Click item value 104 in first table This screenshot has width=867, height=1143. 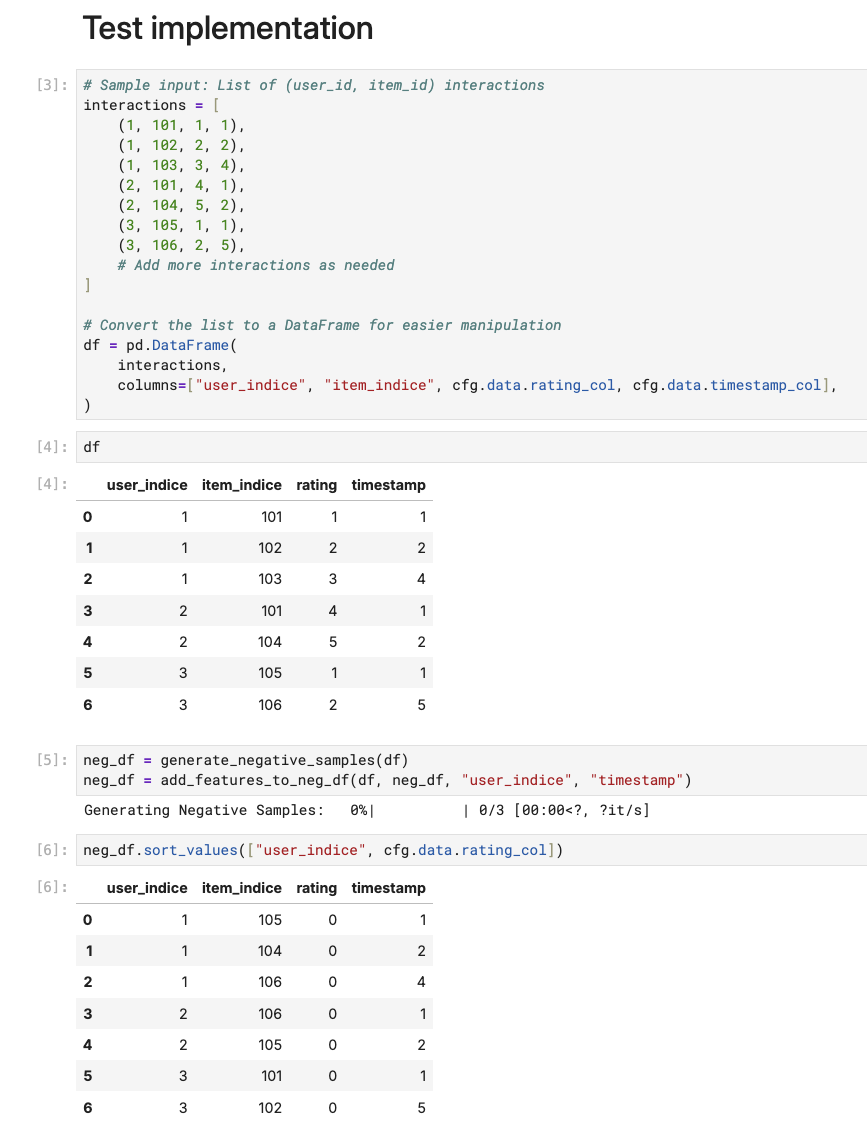click(x=270, y=642)
